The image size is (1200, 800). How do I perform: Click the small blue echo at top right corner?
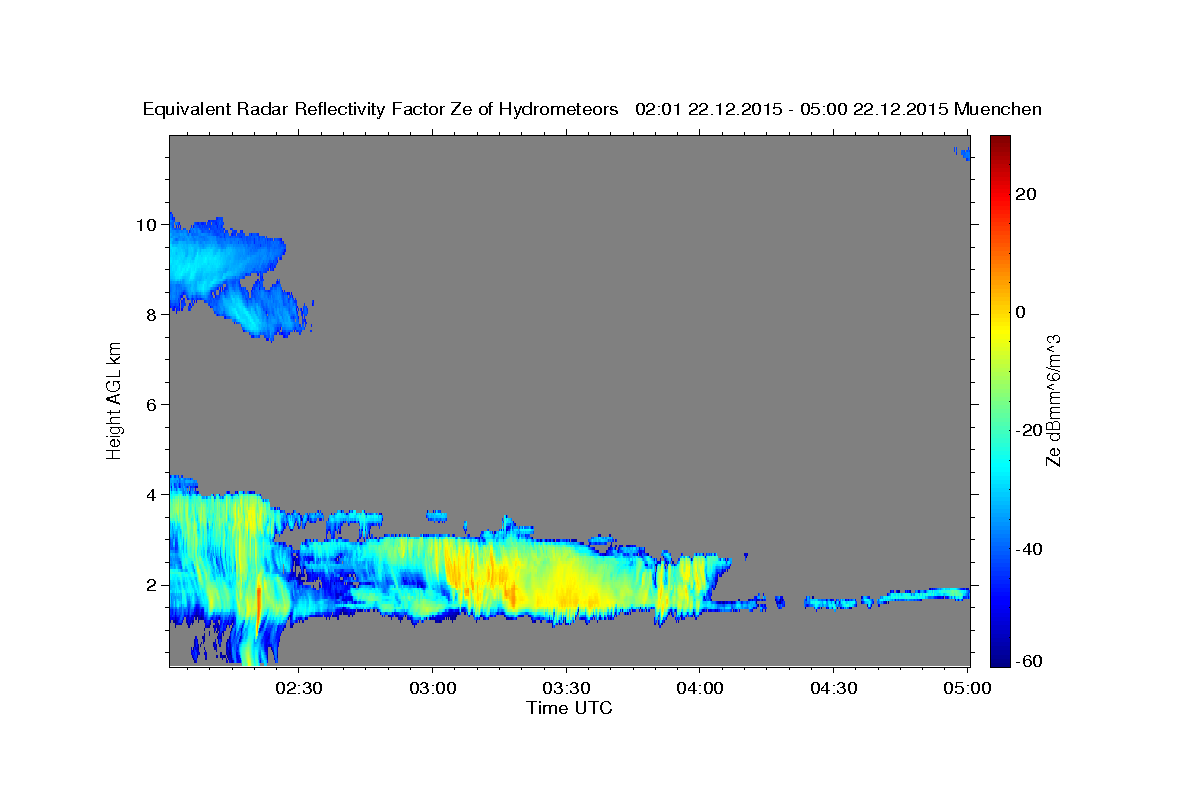click(963, 153)
